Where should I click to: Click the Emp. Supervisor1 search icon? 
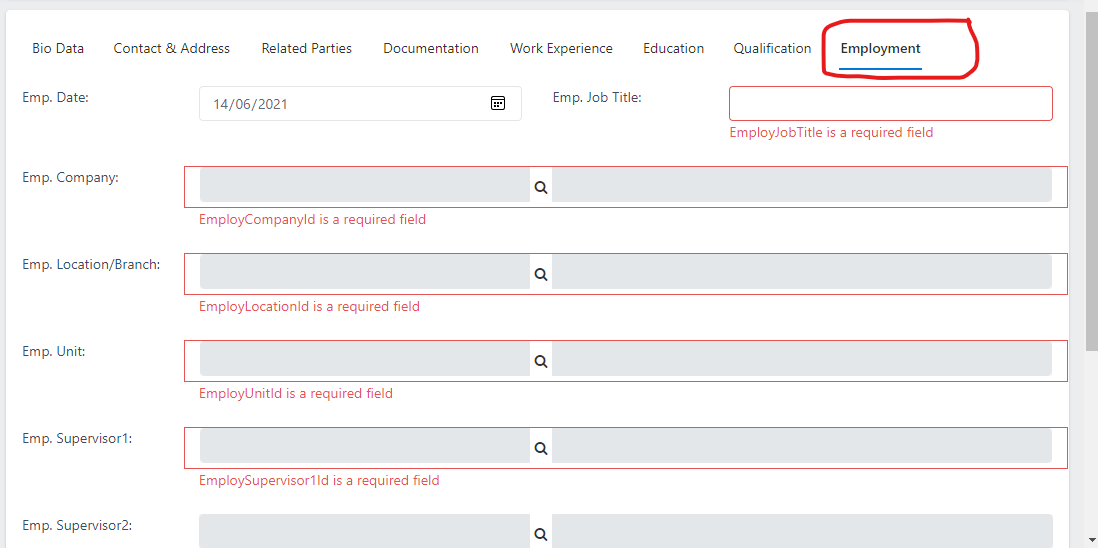pos(541,448)
